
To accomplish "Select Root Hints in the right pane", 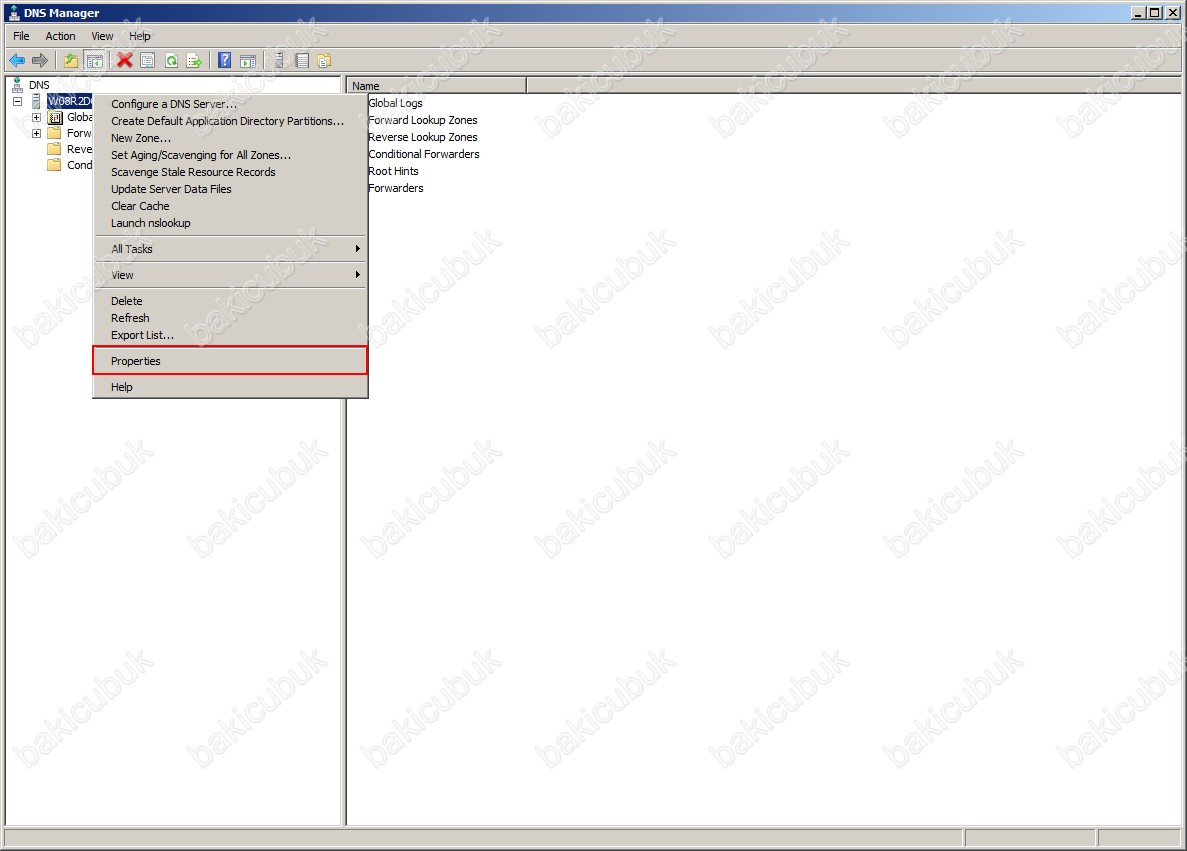I will click(393, 171).
